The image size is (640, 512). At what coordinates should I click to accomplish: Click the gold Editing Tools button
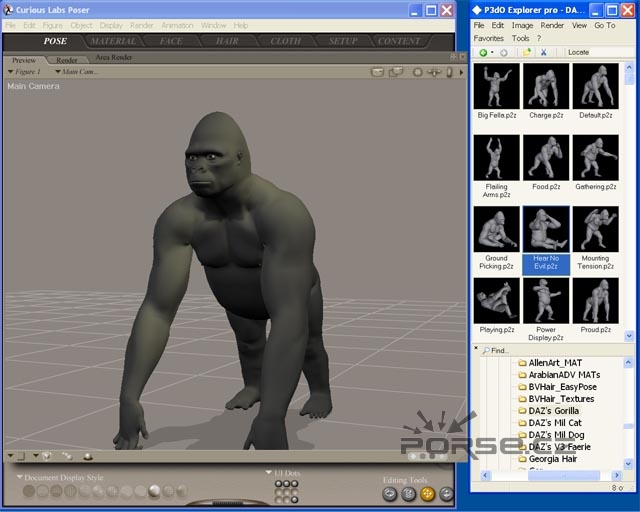(427, 493)
